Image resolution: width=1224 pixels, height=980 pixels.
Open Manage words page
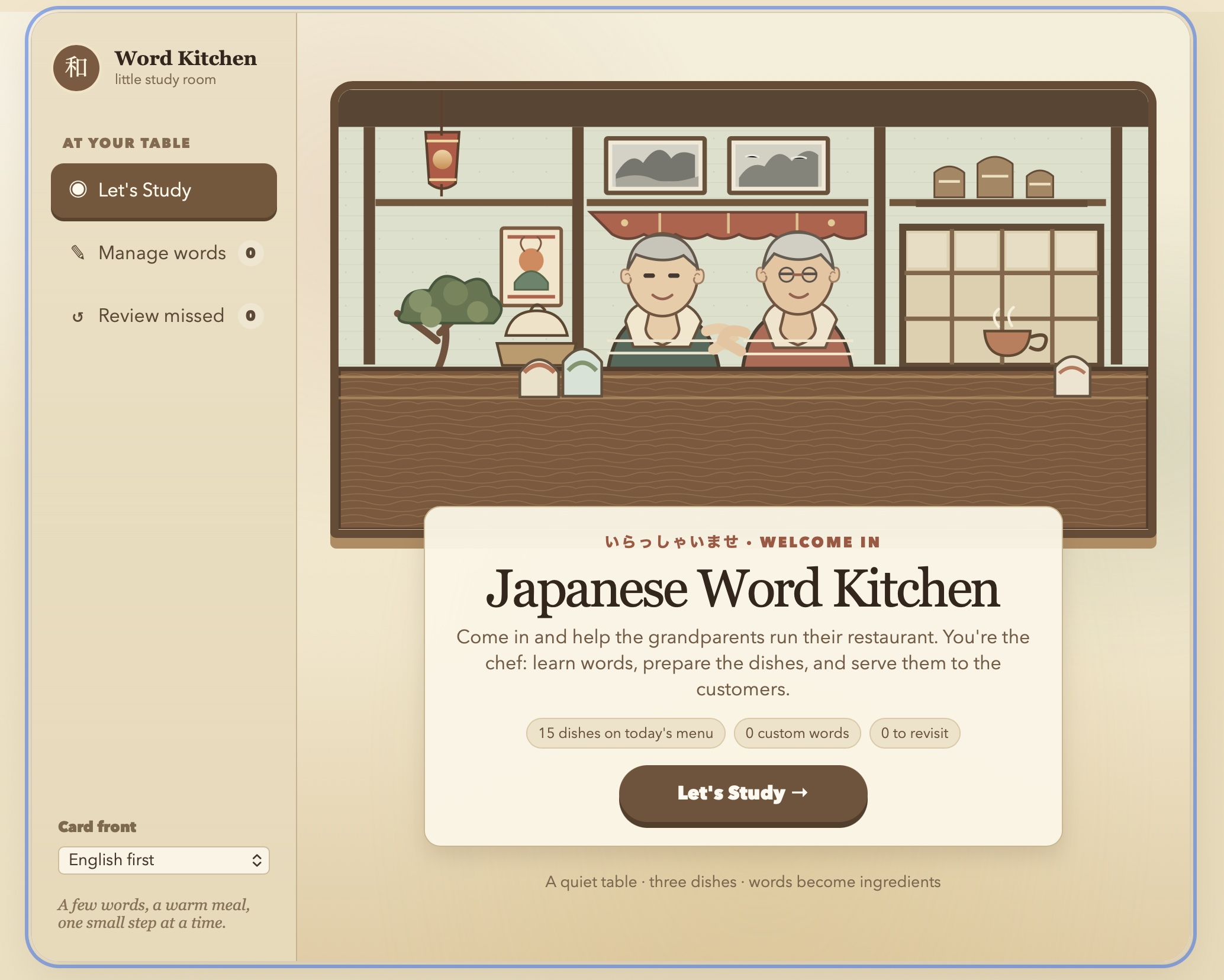[164, 253]
